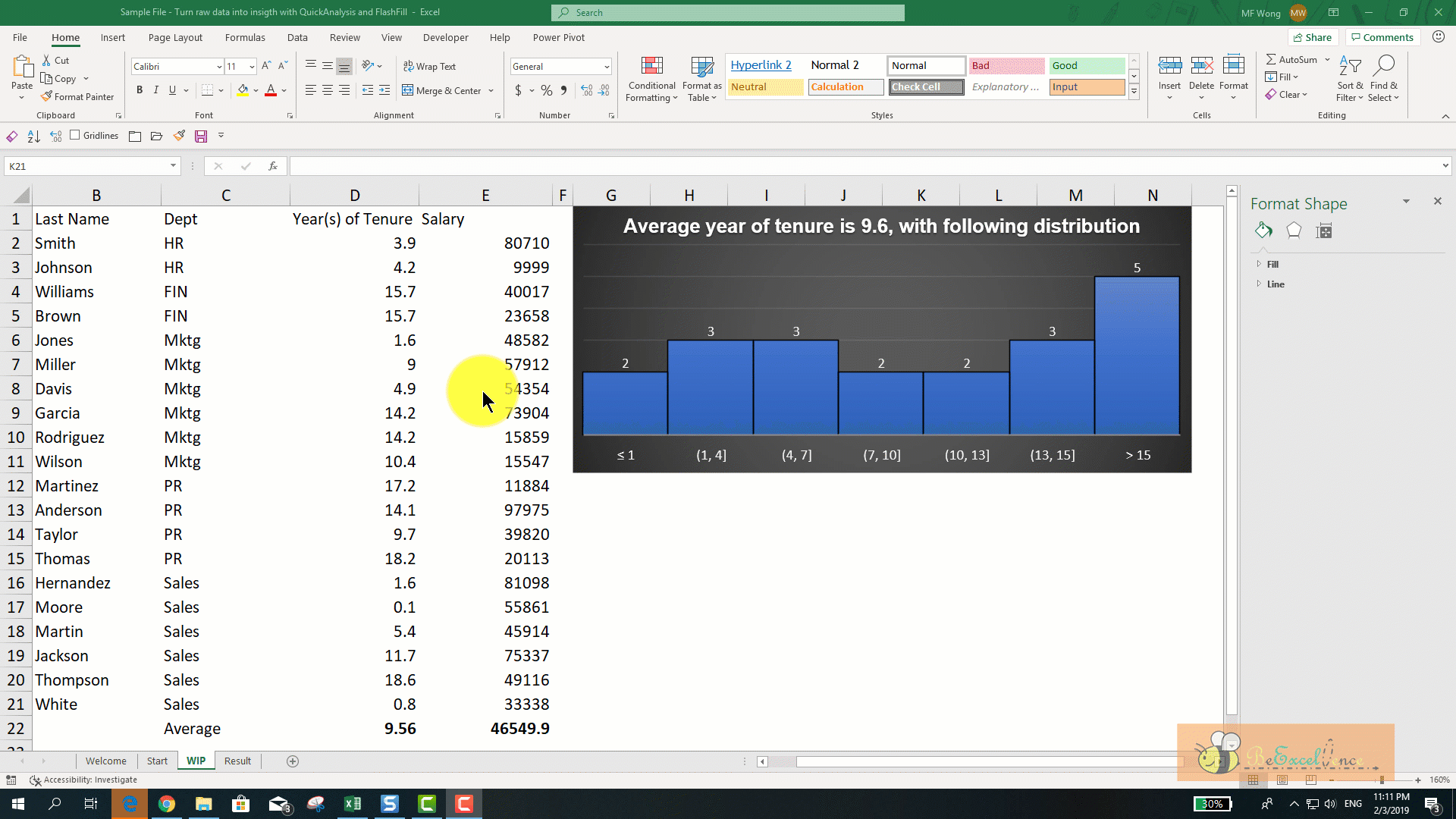Toggle the Gridlines checkbox
Image resolution: width=1456 pixels, height=819 pixels.
click(75, 135)
